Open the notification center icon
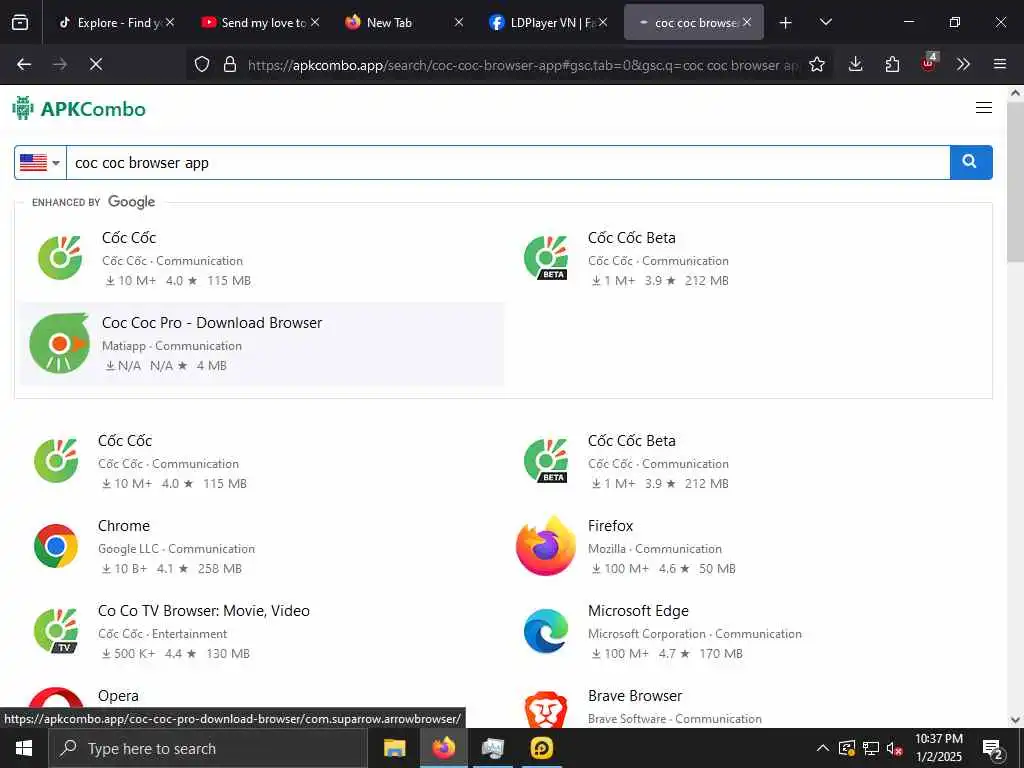1024x768 pixels. pos(993,748)
